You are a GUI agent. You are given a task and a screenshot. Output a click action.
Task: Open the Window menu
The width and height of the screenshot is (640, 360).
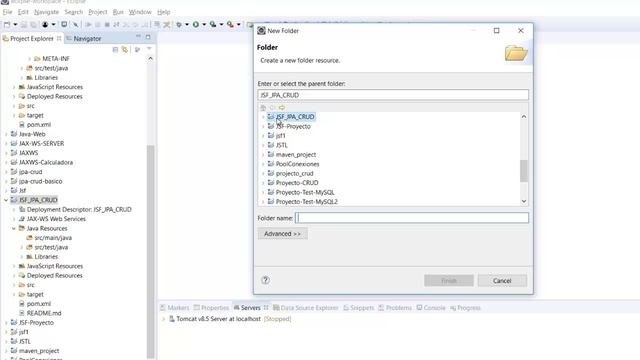pos(140,12)
